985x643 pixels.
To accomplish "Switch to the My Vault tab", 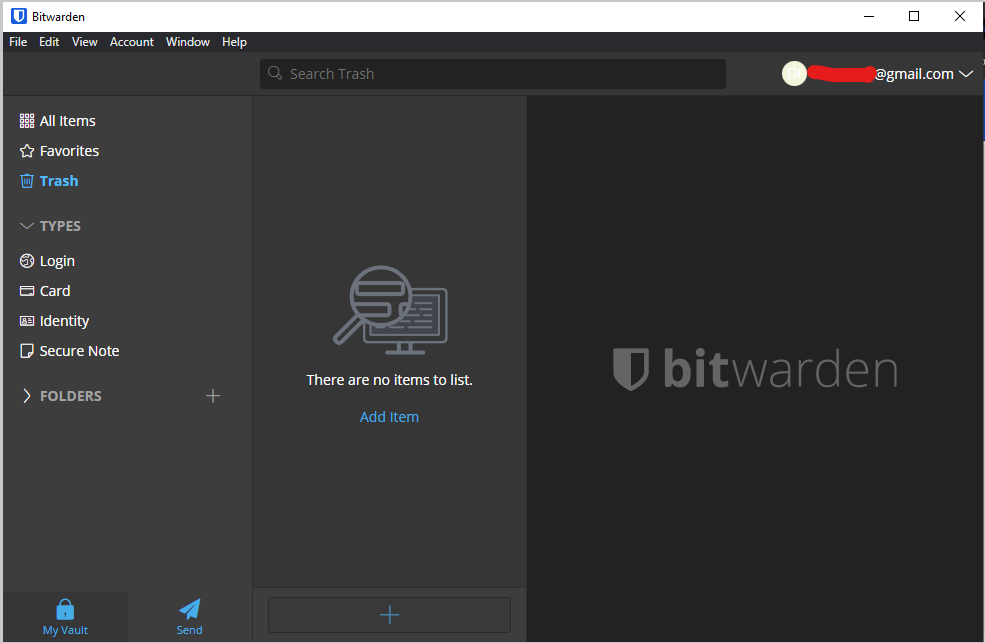I will [x=65, y=617].
